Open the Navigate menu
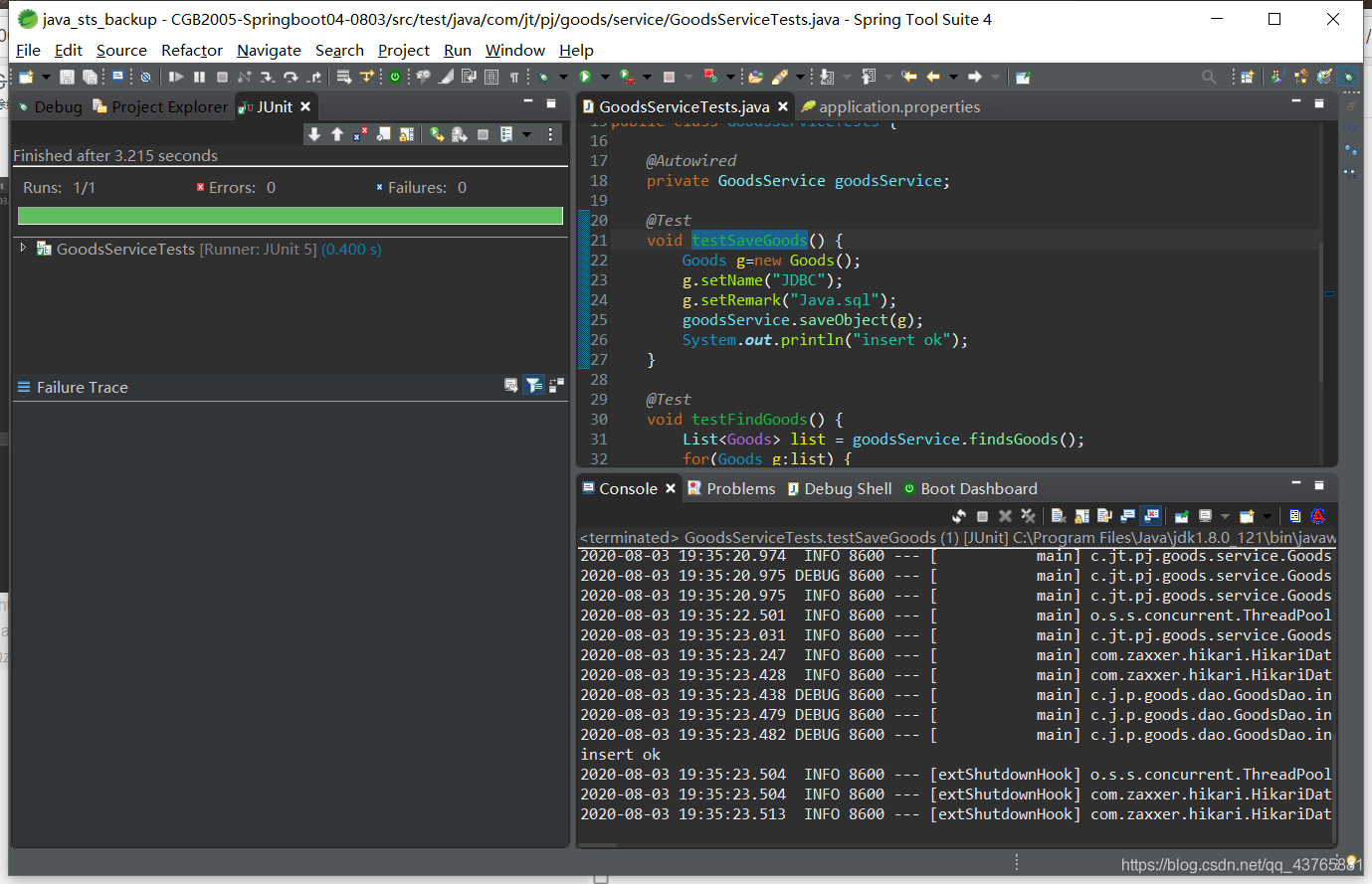 click(x=269, y=50)
